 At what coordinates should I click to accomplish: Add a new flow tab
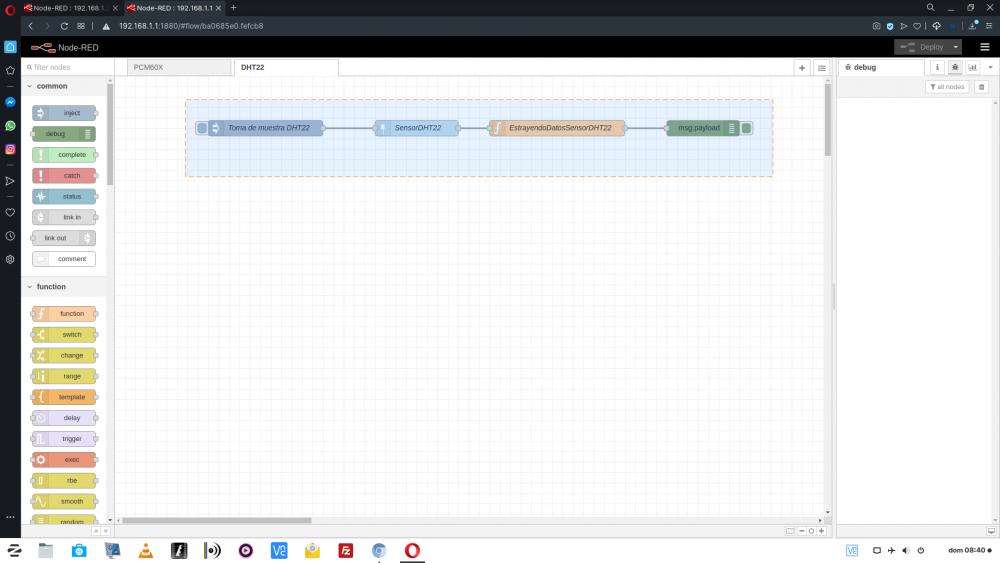[x=802, y=68]
